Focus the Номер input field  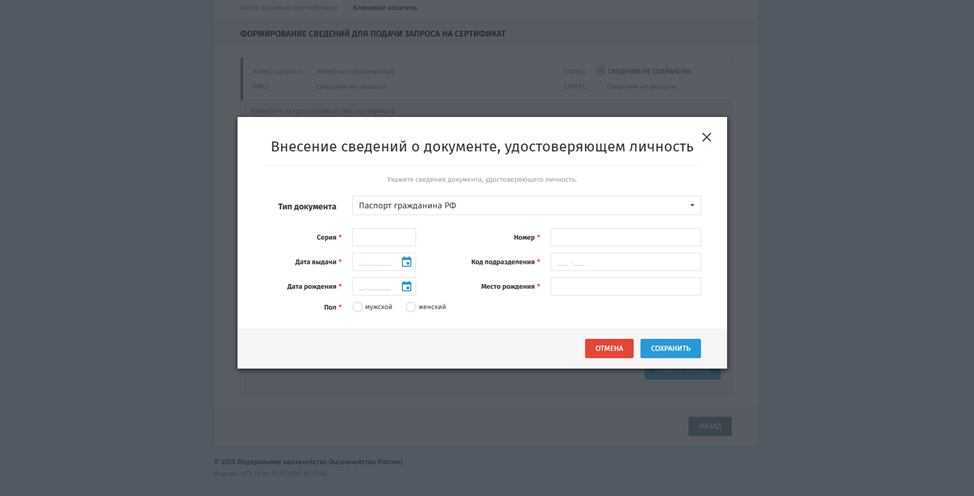625,238
